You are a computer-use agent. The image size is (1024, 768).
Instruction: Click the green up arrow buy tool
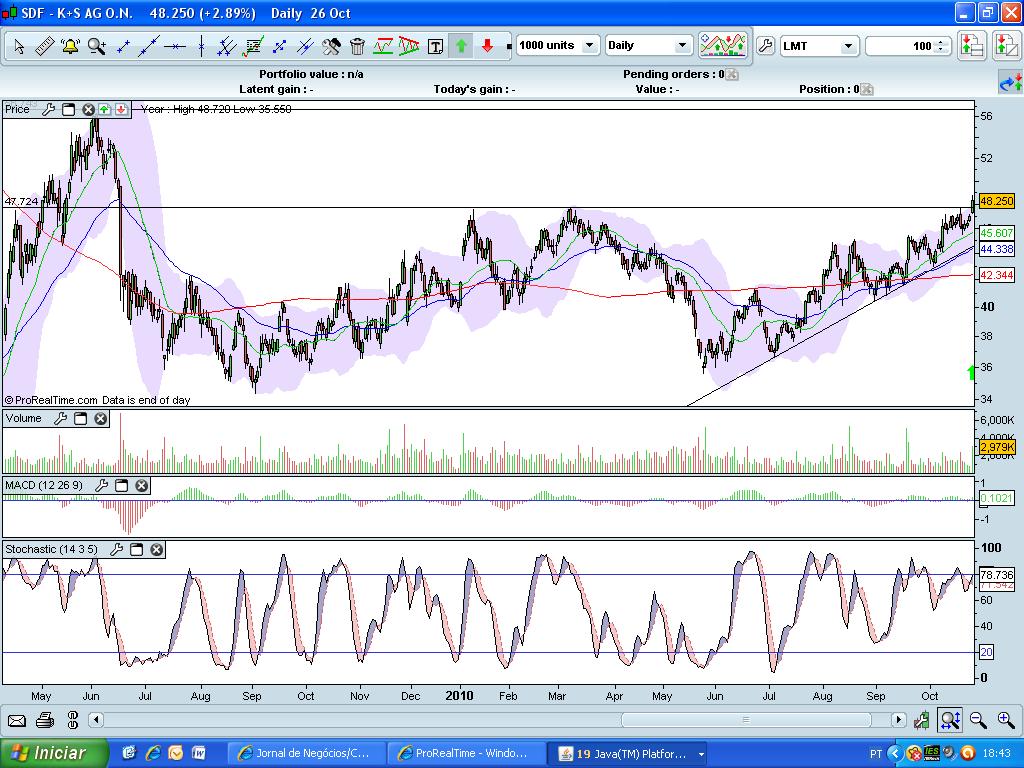tap(461, 46)
